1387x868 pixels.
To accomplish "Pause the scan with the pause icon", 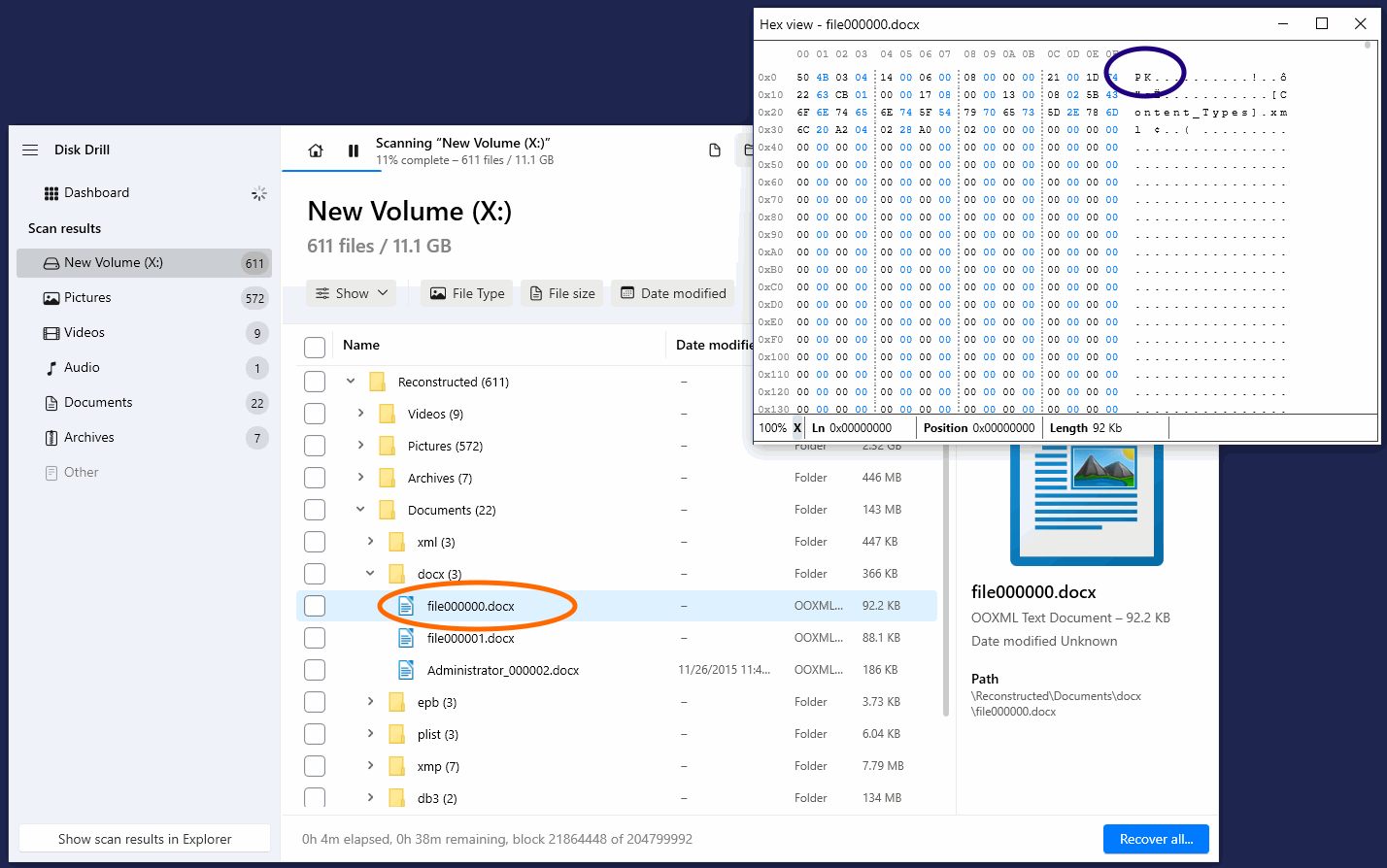I will point(354,150).
